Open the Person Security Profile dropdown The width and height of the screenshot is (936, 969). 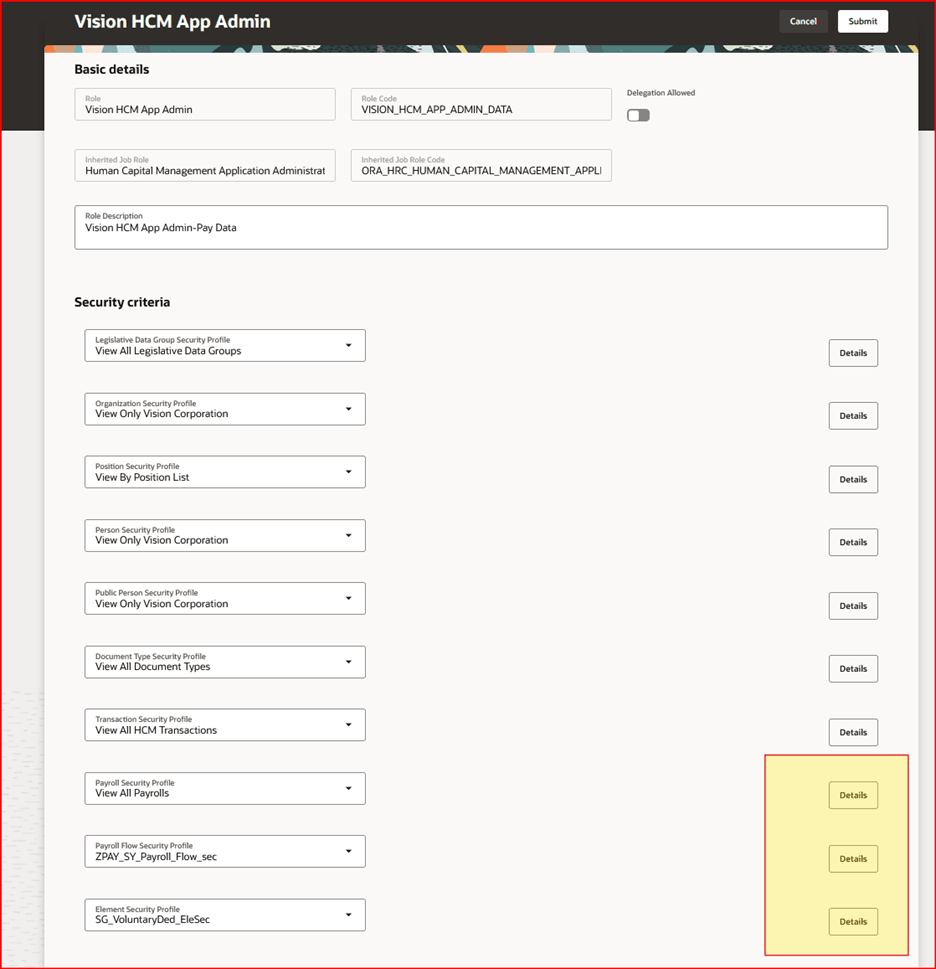point(225,536)
